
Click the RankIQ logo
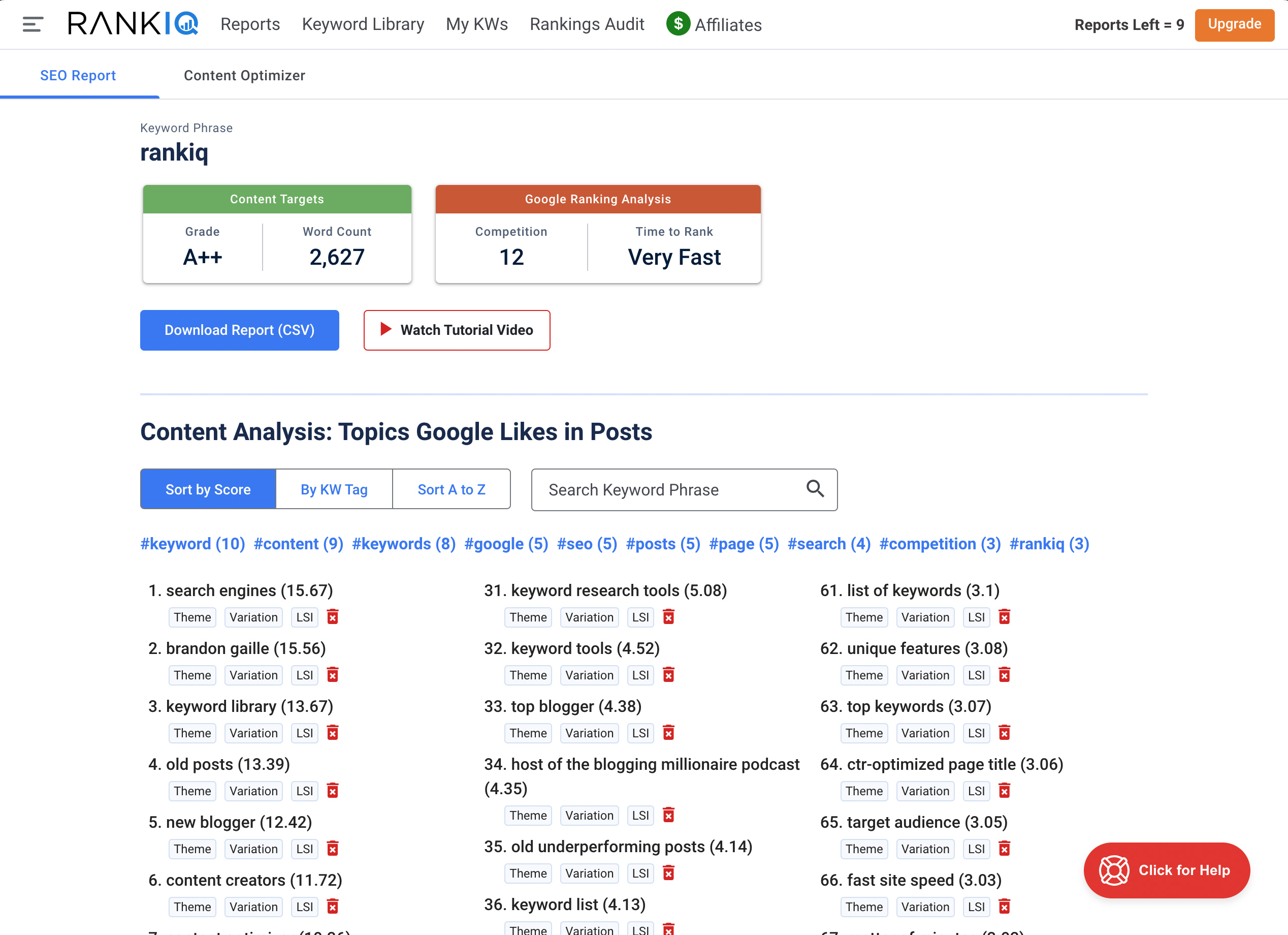pos(132,24)
